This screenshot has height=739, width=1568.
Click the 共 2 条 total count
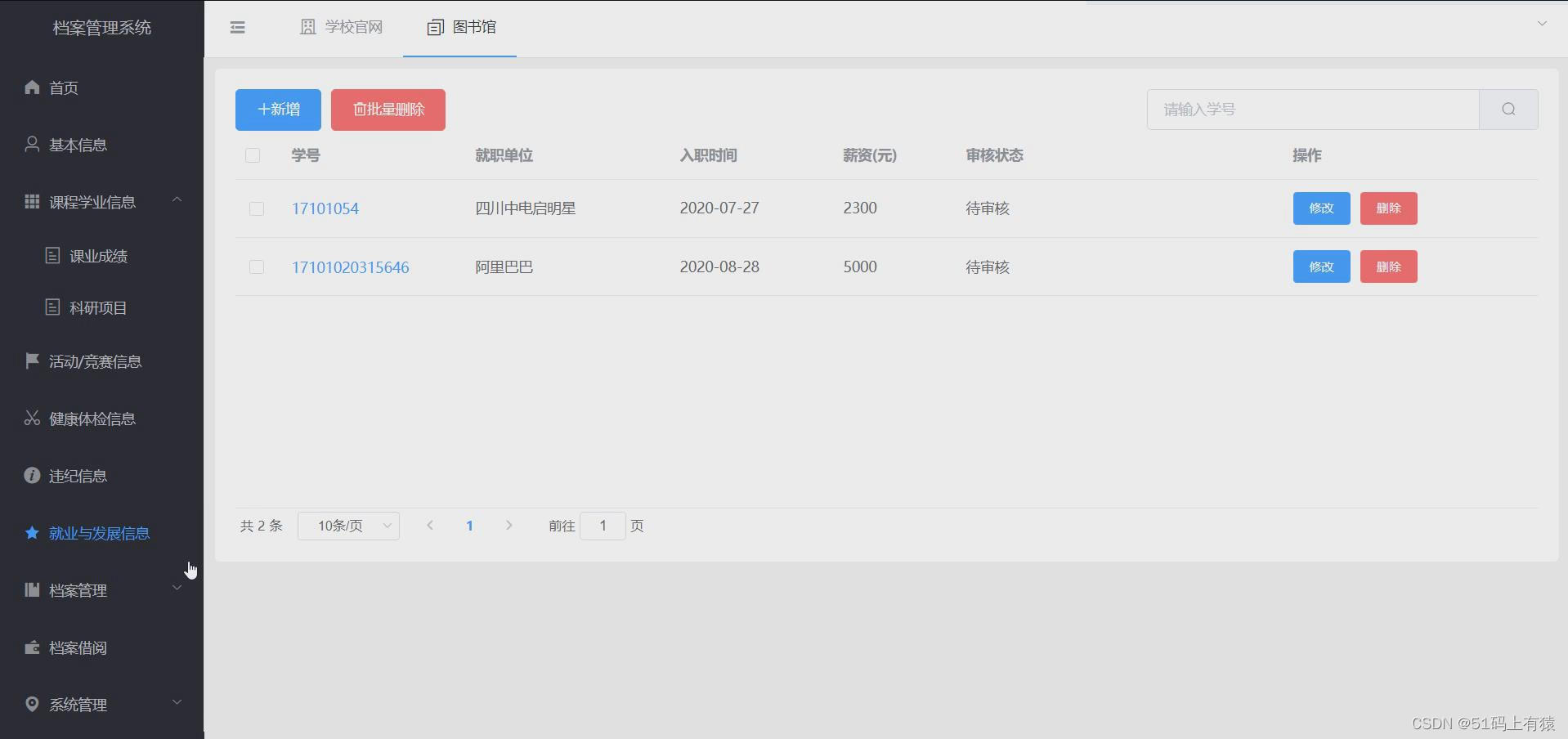pyautogui.click(x=262, y=526)
